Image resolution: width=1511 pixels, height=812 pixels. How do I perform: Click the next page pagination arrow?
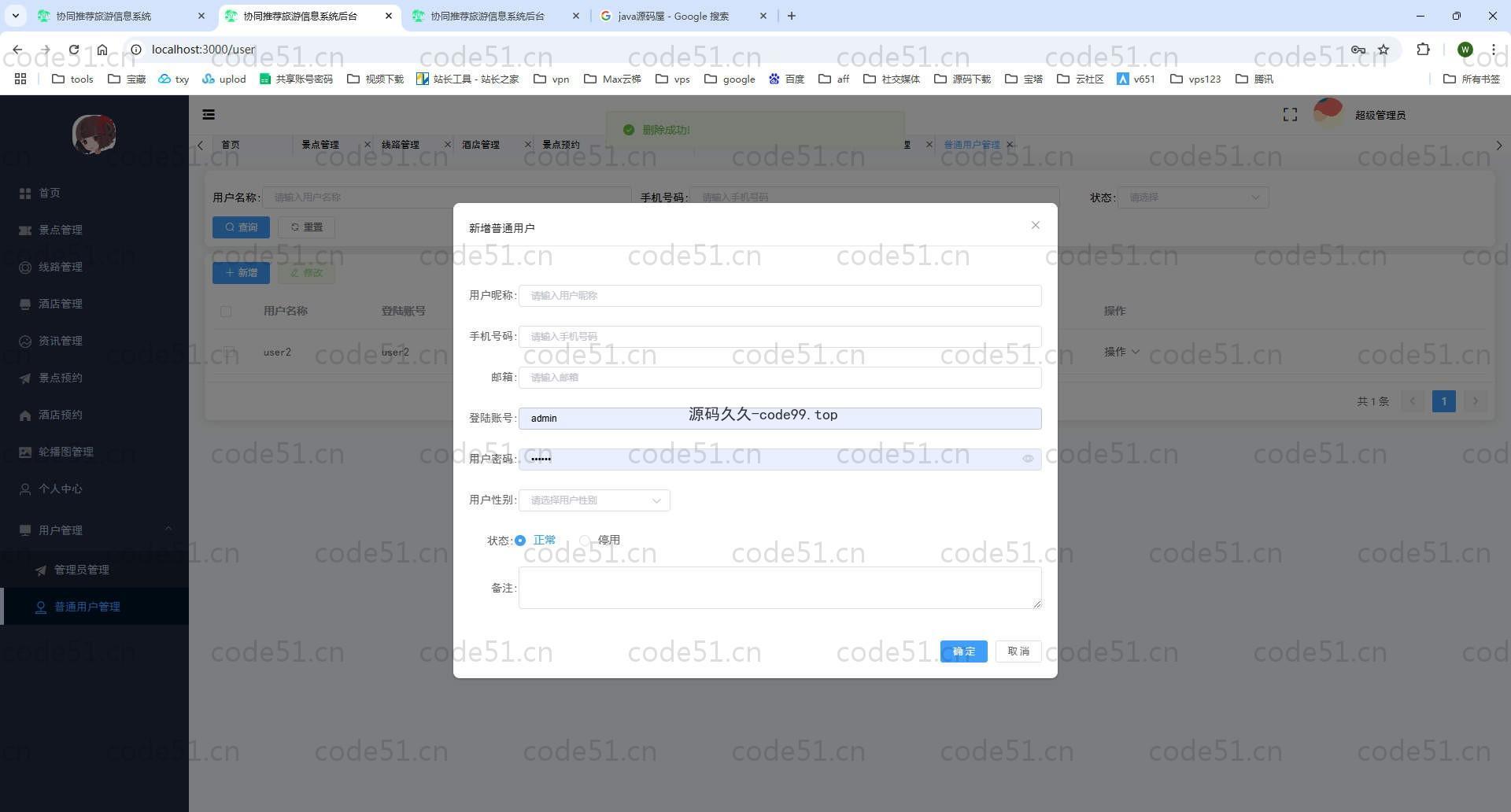click(x=1476, y=401)
